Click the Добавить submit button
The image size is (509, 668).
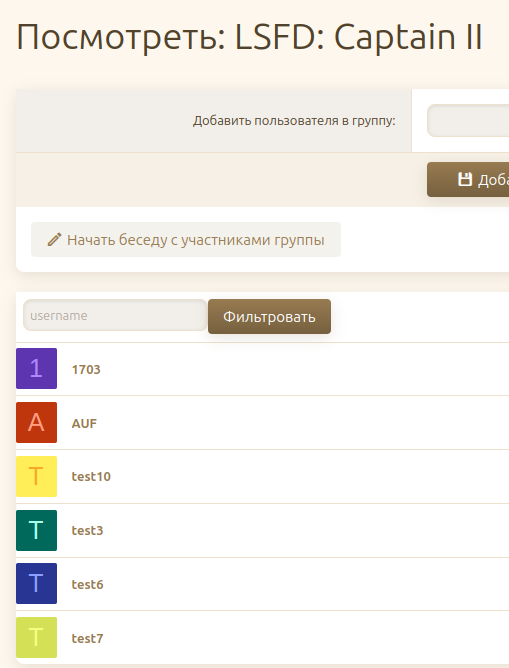[x=468, y=179]
